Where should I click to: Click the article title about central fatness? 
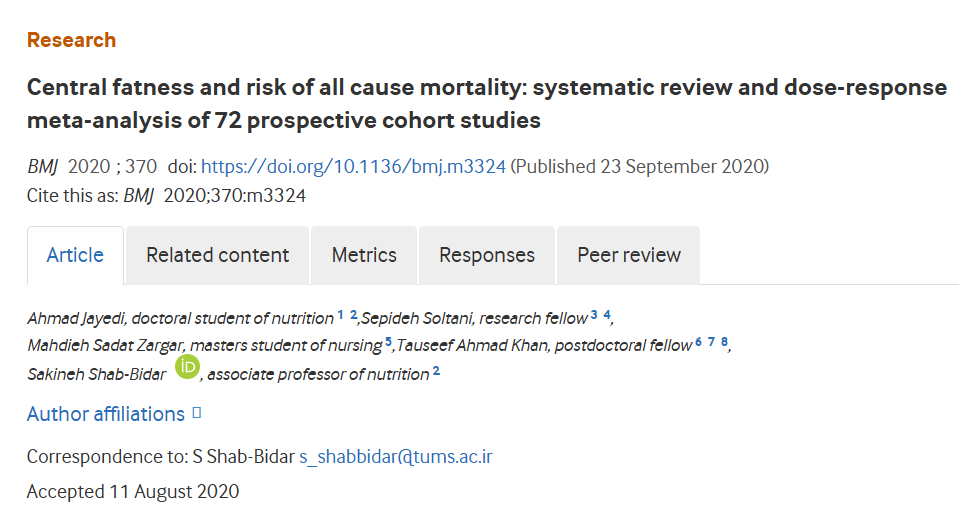click(x=487, y=104)
